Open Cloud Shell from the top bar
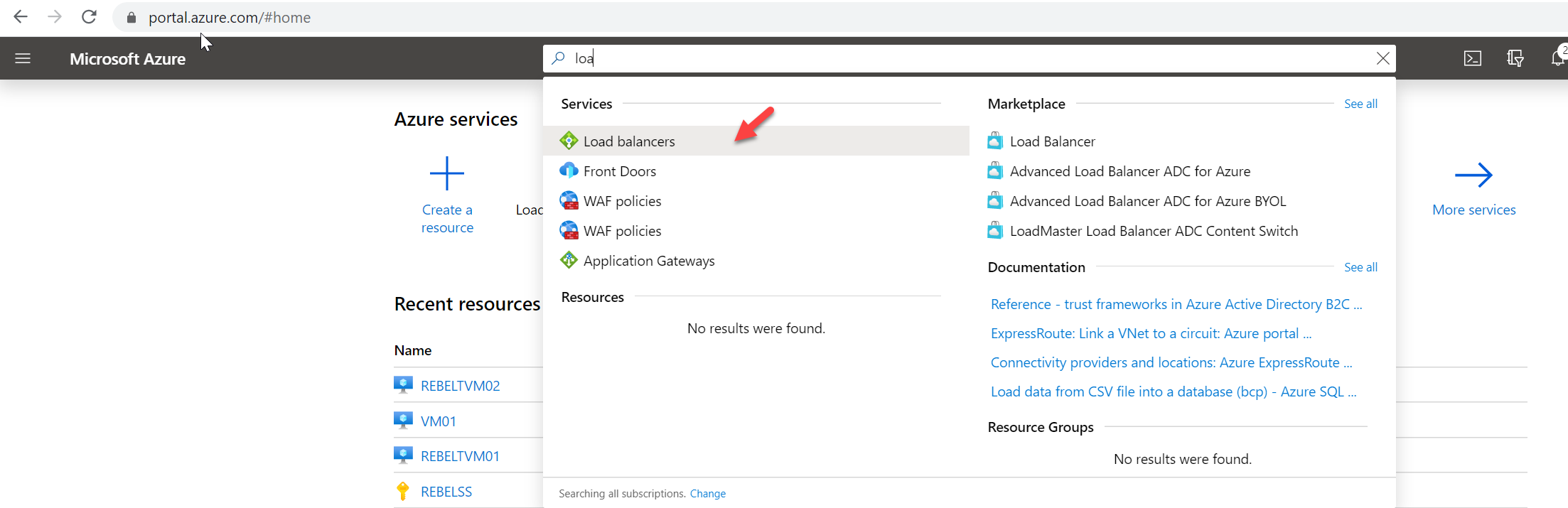Screen dimensions: 1568x508 [x=1472, y=58]
